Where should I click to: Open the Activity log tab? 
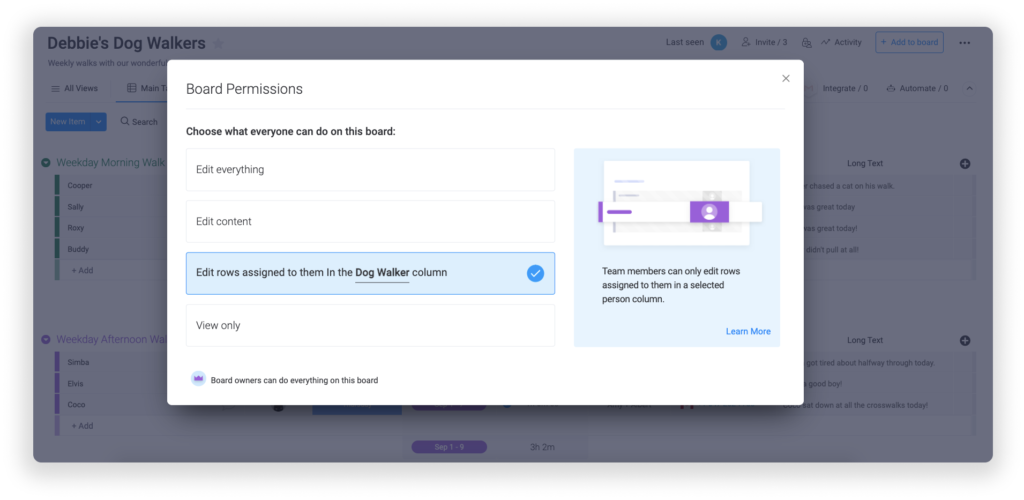tap(841, 43)
